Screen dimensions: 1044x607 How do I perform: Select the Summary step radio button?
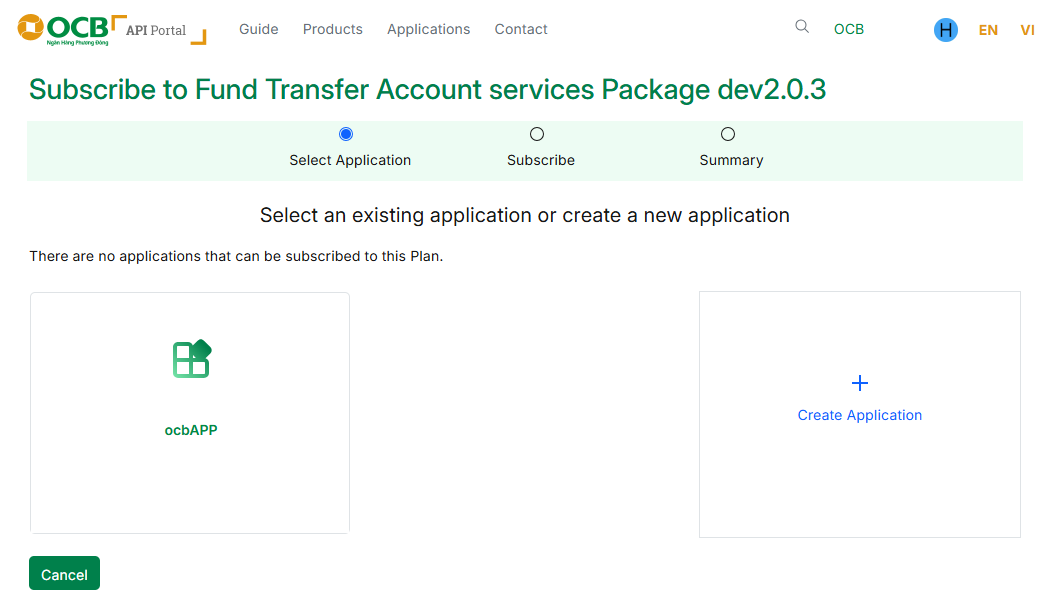(x=728, y=134)
